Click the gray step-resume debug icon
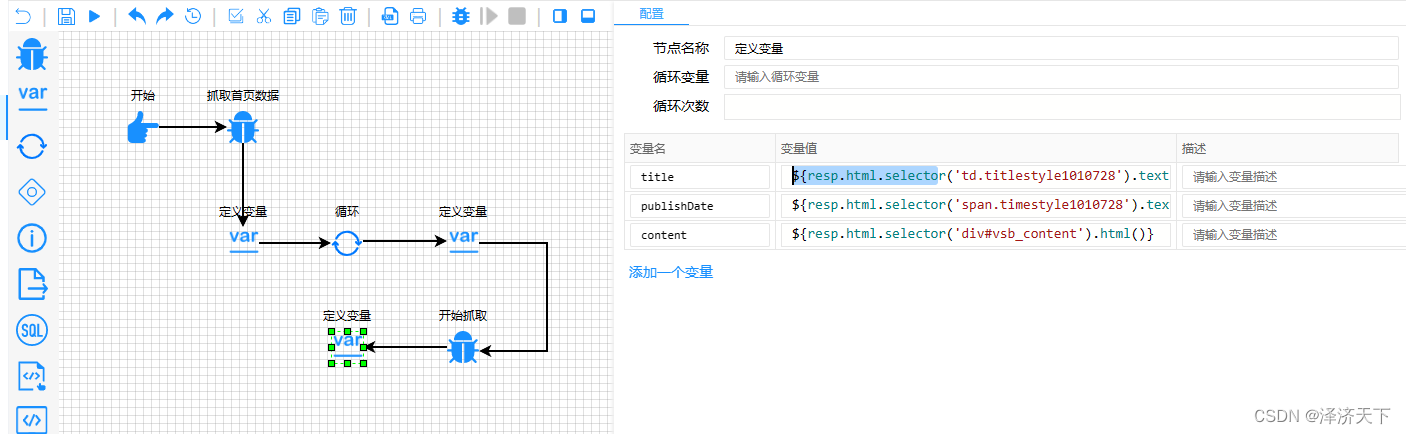Viewport: 1406px width, 434px height. coord(489,16)
